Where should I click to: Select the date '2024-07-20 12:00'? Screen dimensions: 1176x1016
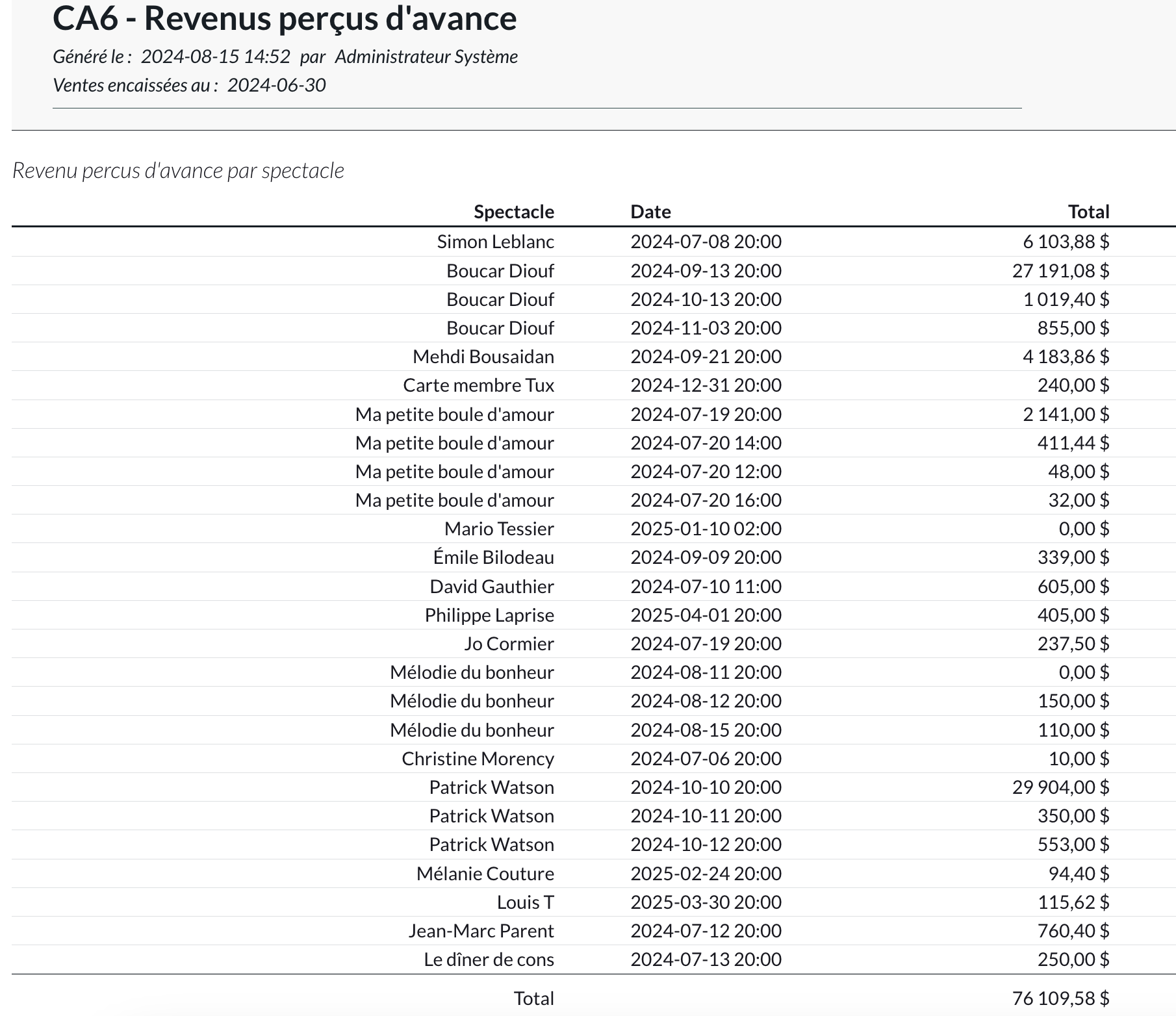pos(706,472)
